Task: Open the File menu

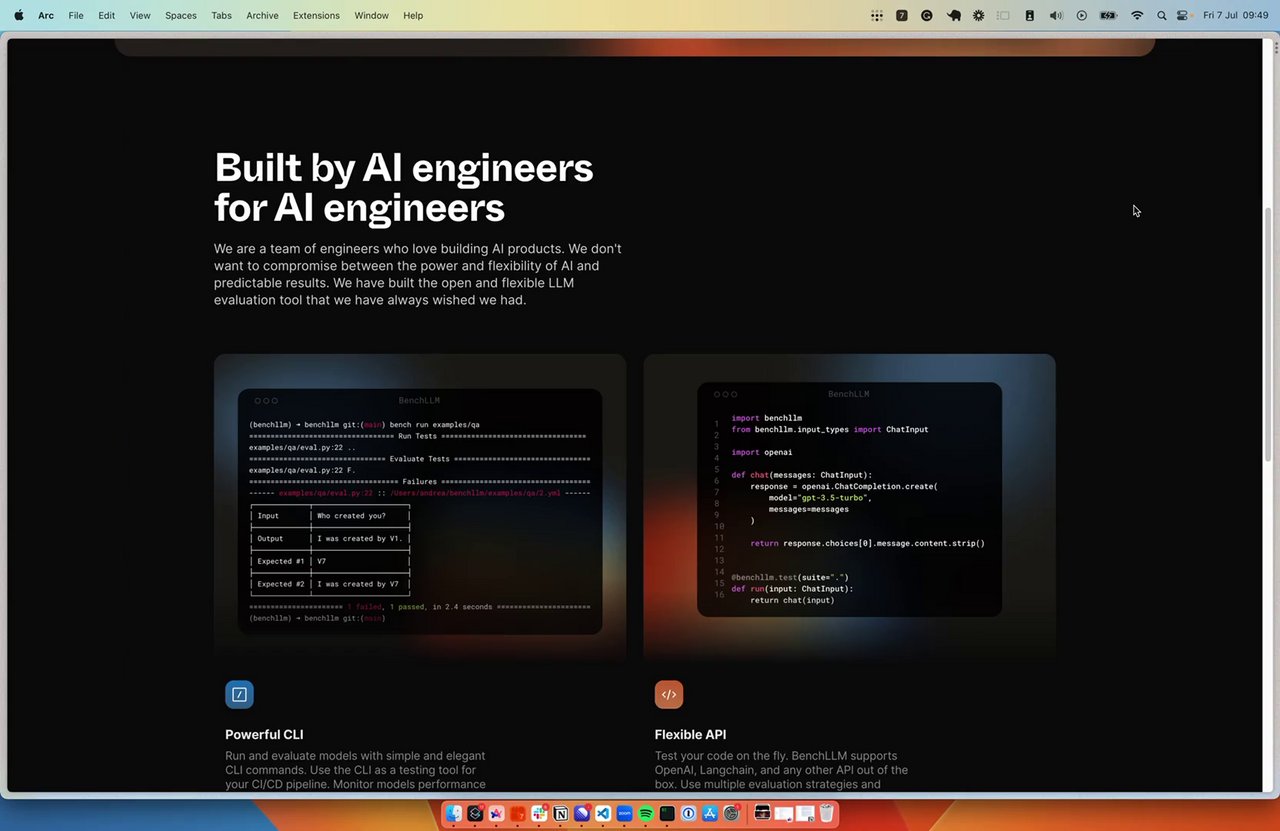Action: (x=76, y=15)
